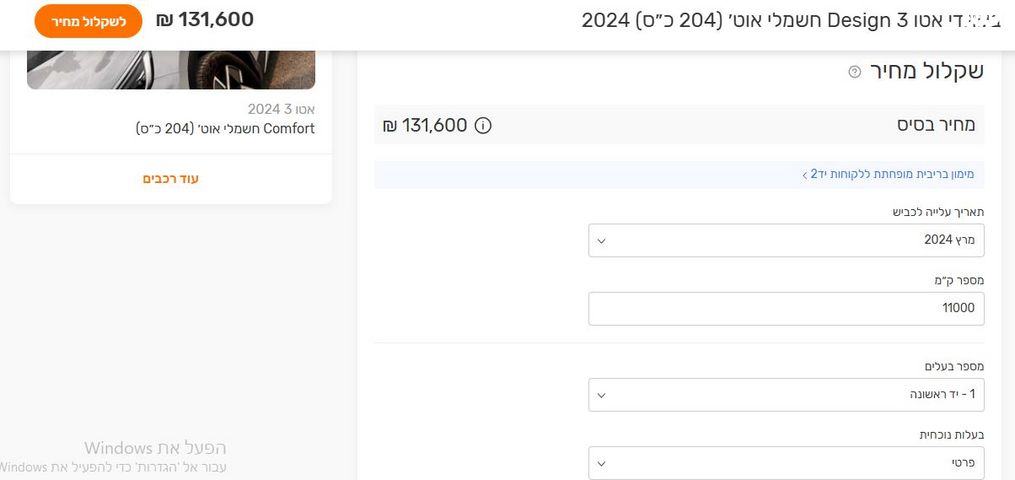Screen dimensions: 1015x480
Task: Click into the מספר ק"מ input field
Action: tap(786, 309)
